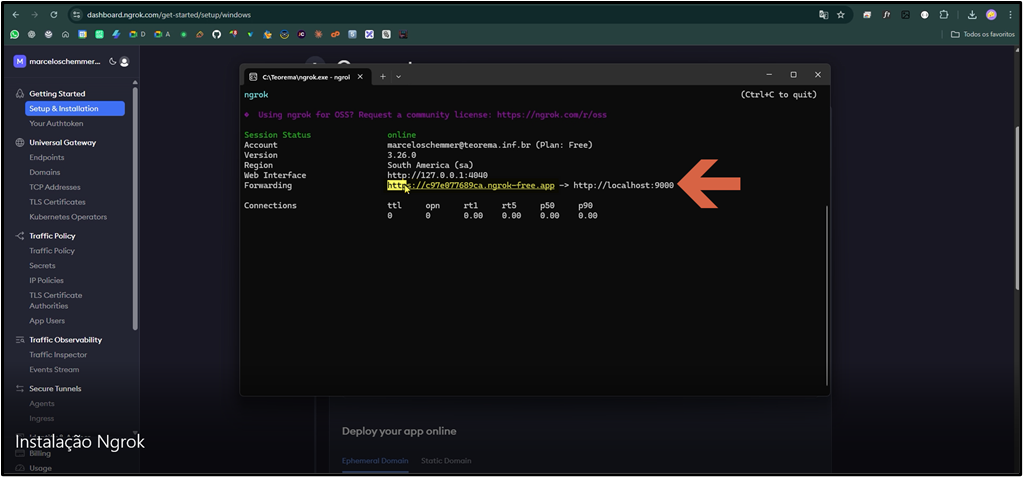
Task: Open the terminal profiles dropdown arrow
Action: 399,76
